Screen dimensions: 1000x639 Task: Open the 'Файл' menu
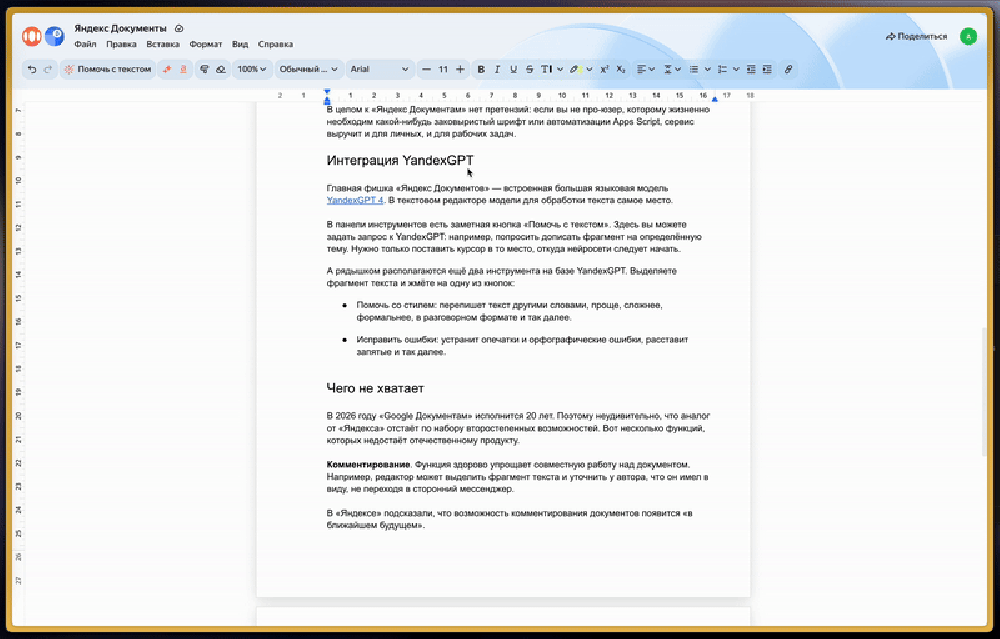[x=85, y=44]
